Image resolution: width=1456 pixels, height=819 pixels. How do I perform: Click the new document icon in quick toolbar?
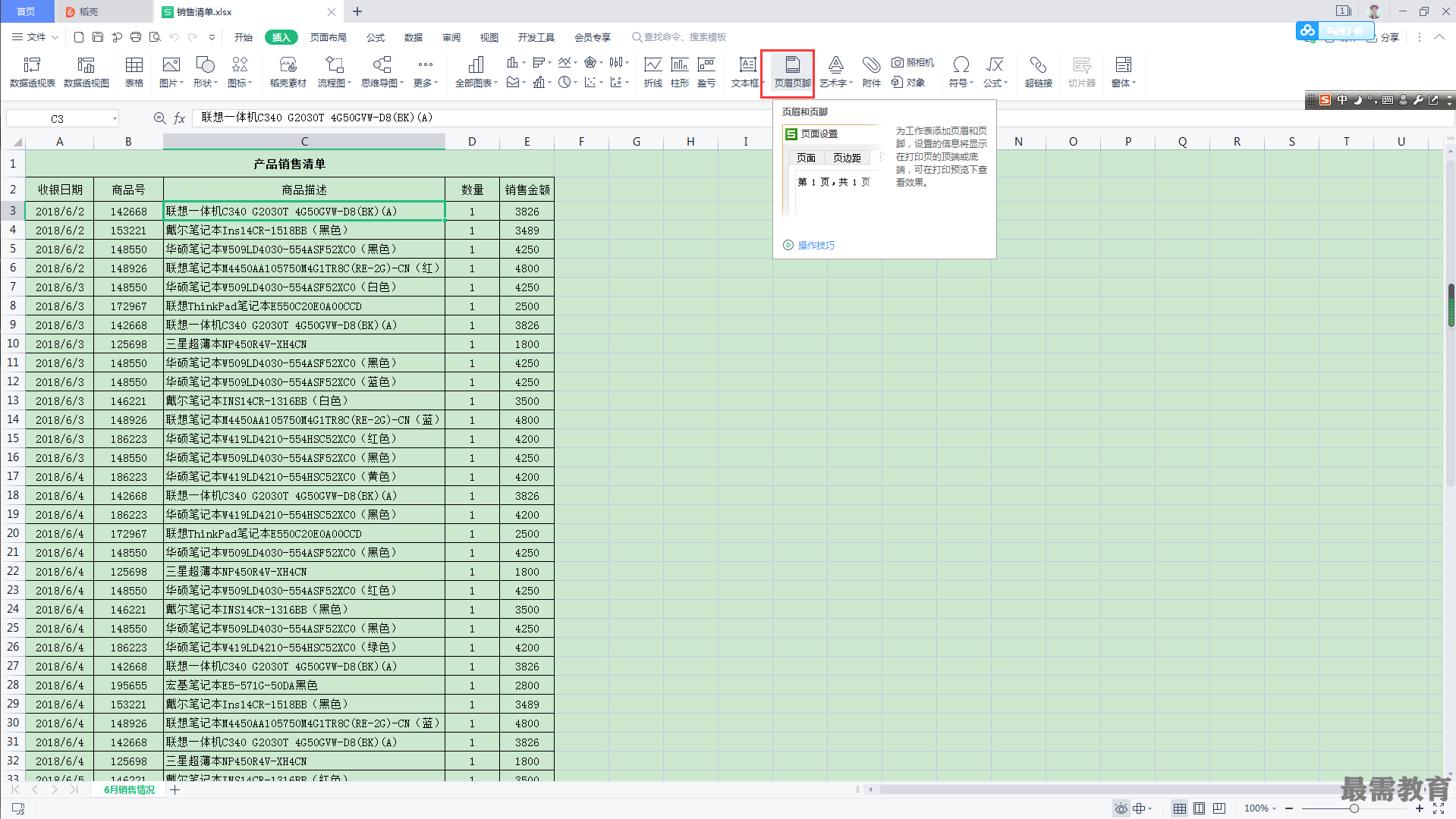click(79, 37)
